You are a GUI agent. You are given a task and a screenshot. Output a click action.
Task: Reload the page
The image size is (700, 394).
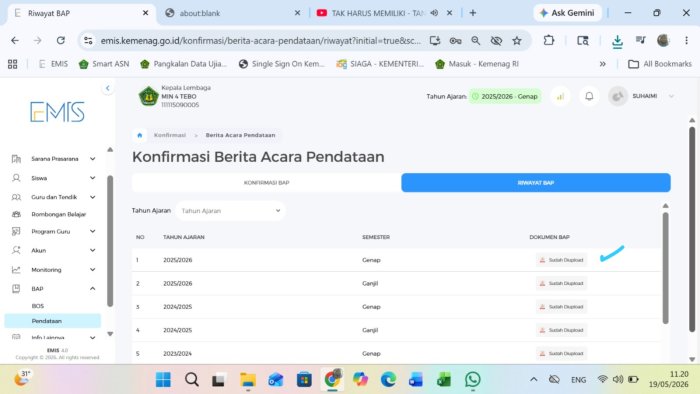61,41
